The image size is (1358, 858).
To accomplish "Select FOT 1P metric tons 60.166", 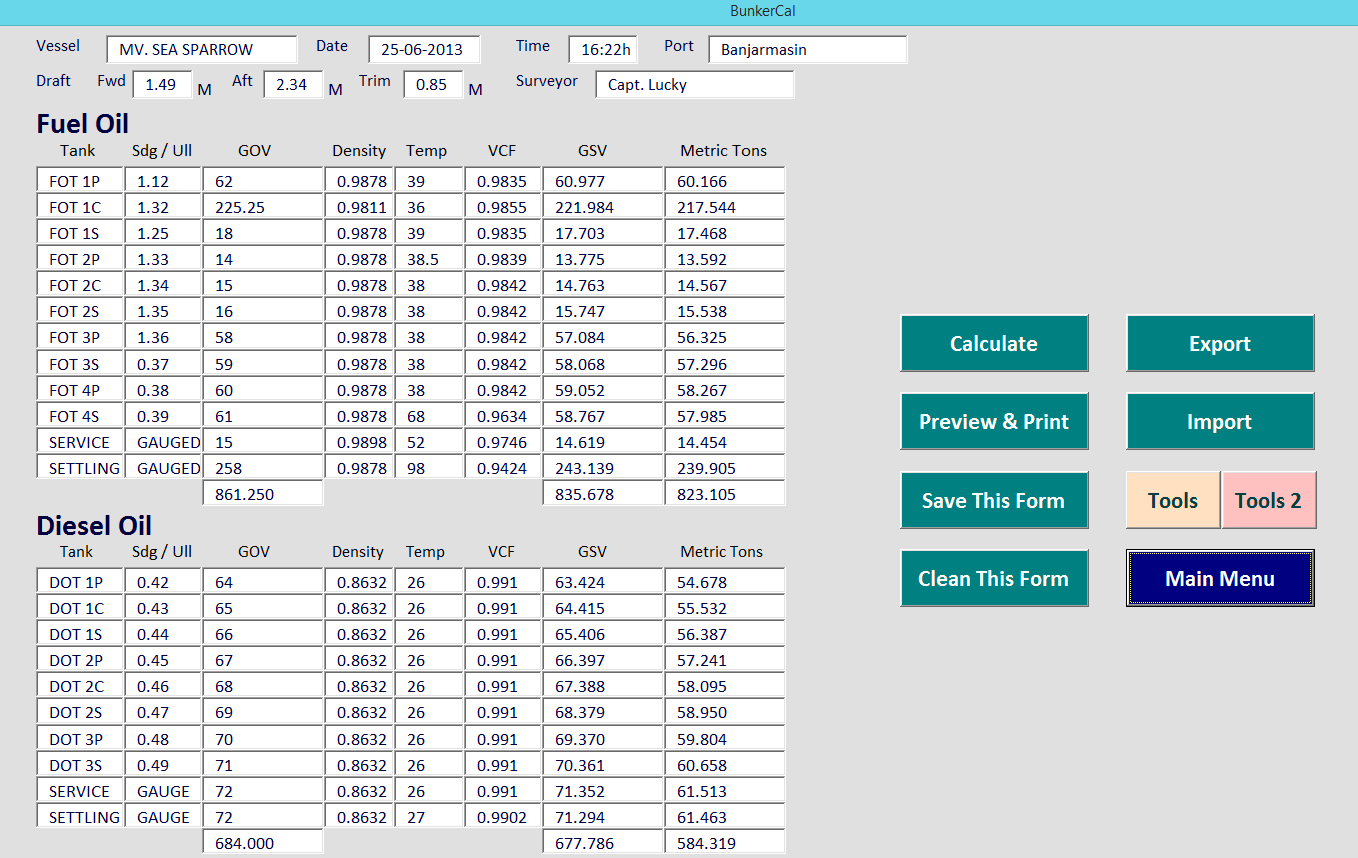I will (725, 181).
